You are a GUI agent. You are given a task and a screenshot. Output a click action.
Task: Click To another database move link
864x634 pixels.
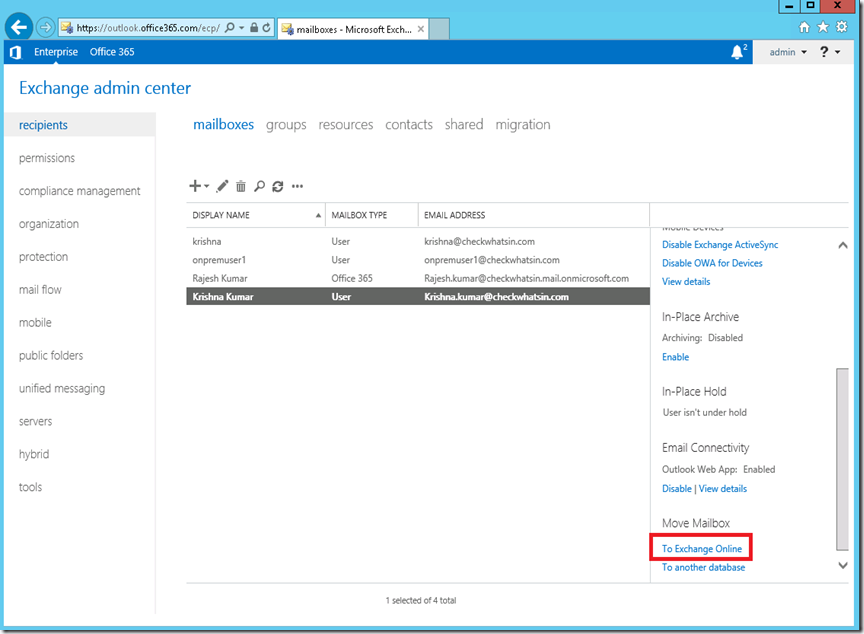click(x=703, y=567)
